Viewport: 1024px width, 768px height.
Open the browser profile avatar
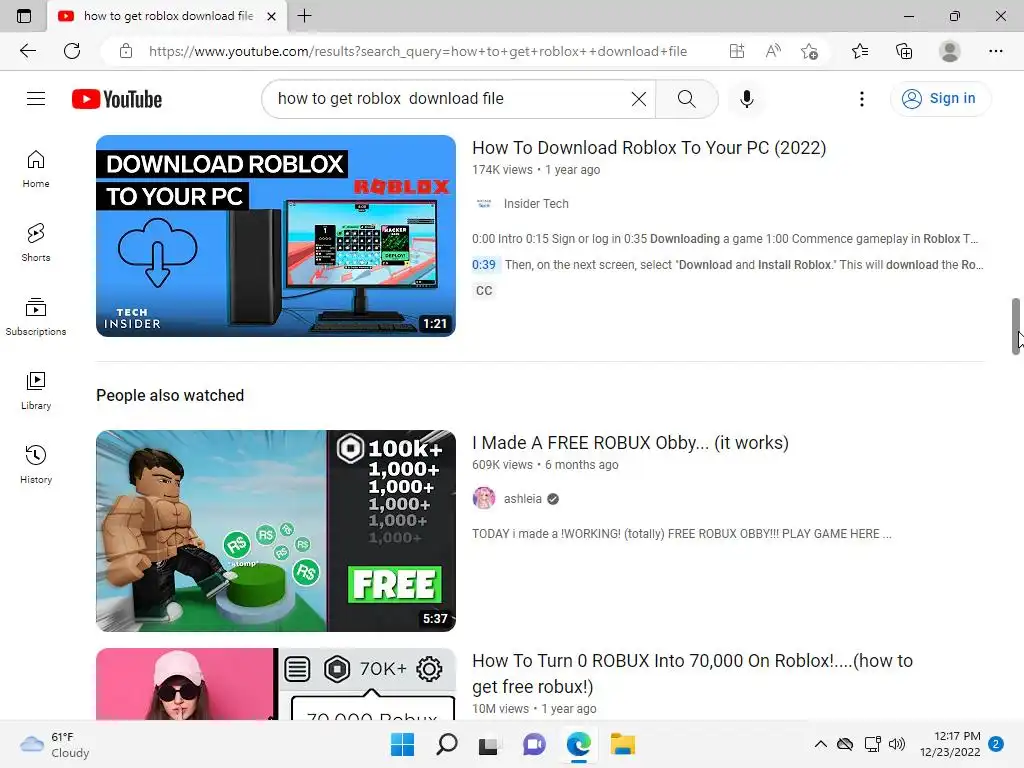click(950, 51)
